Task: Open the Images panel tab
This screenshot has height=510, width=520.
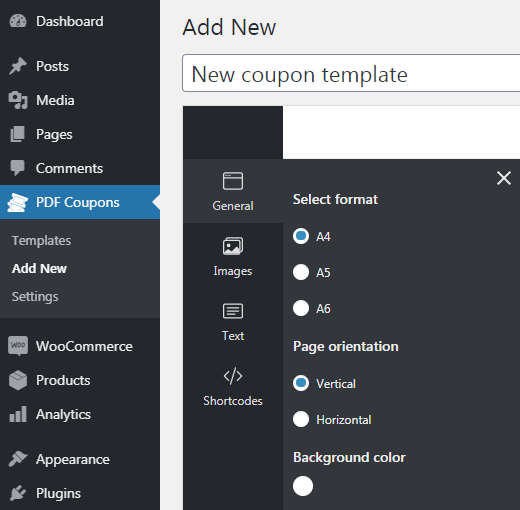Action: (x=233, y=257)
